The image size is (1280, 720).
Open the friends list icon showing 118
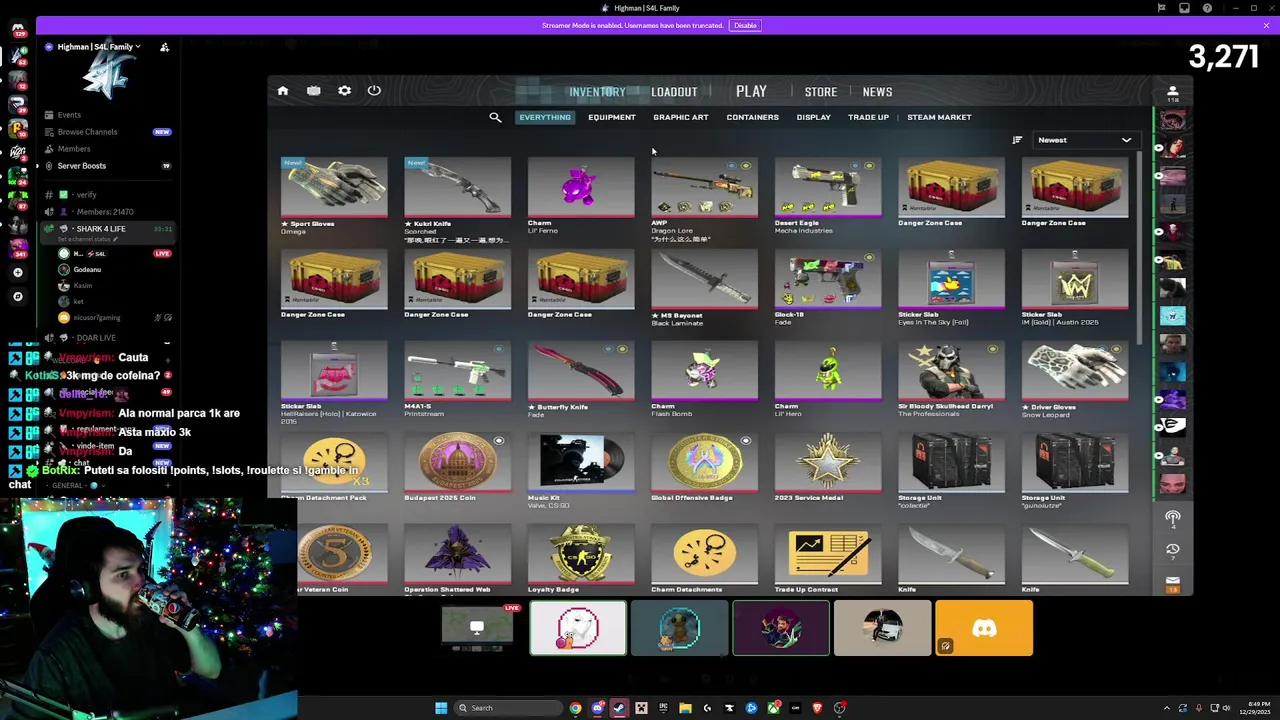1173,93
